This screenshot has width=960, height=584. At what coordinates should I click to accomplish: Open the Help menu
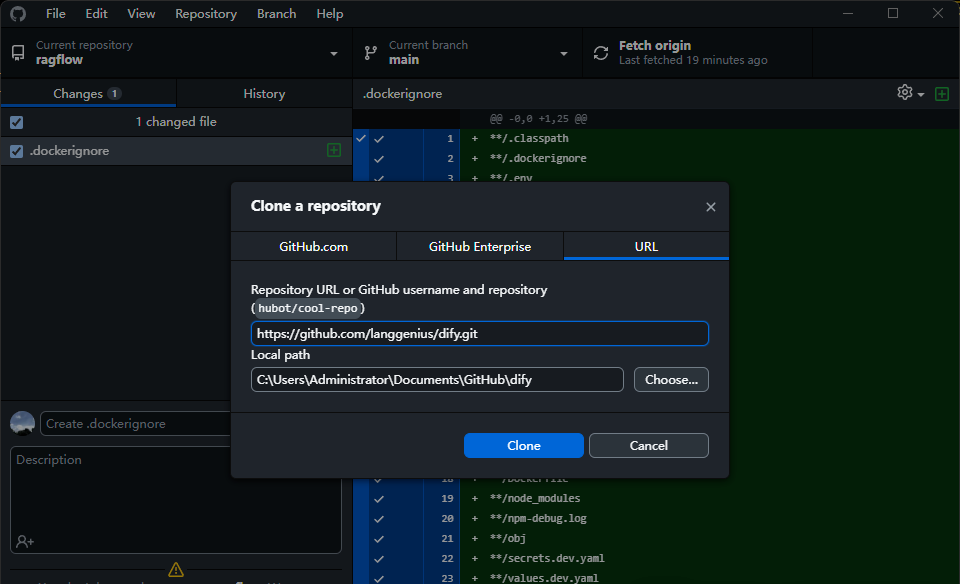[x=329, y=13]
